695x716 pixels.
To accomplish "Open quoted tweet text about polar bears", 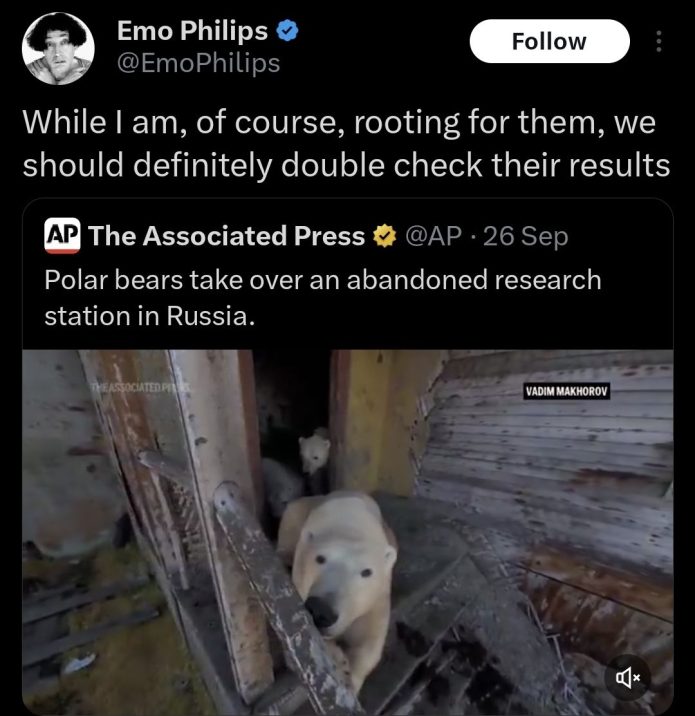I will (x=323, y=298).
